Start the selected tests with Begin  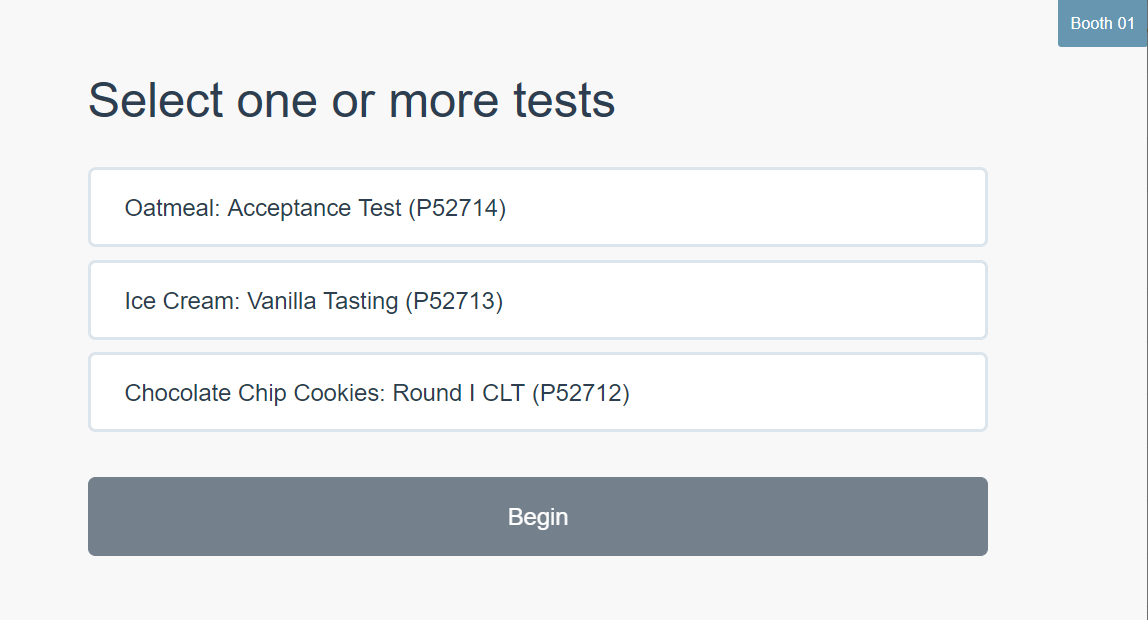pos(538,516)
